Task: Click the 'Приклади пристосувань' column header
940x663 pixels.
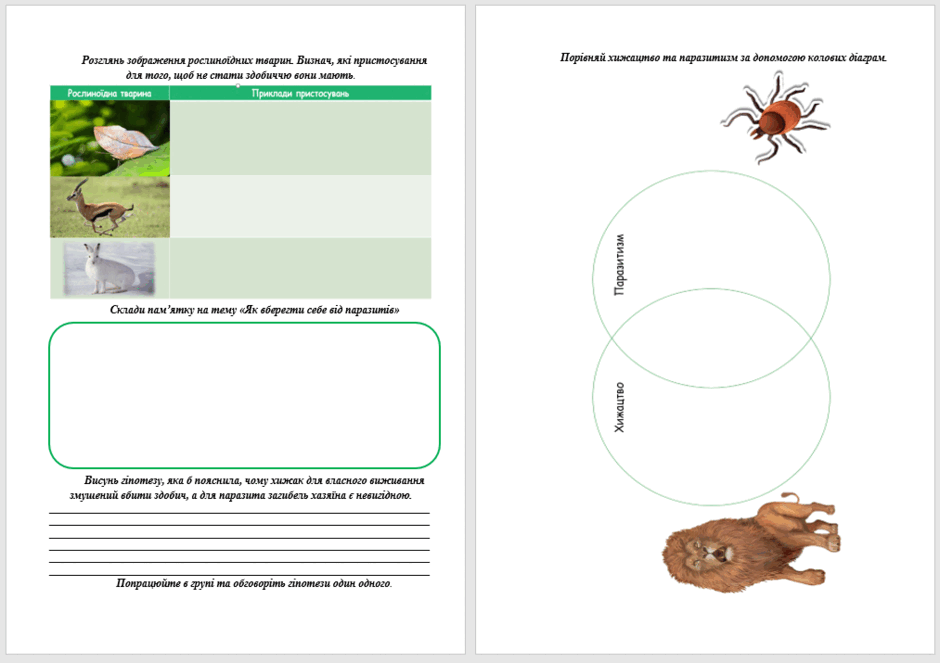Action: click(x=300, y=93)
